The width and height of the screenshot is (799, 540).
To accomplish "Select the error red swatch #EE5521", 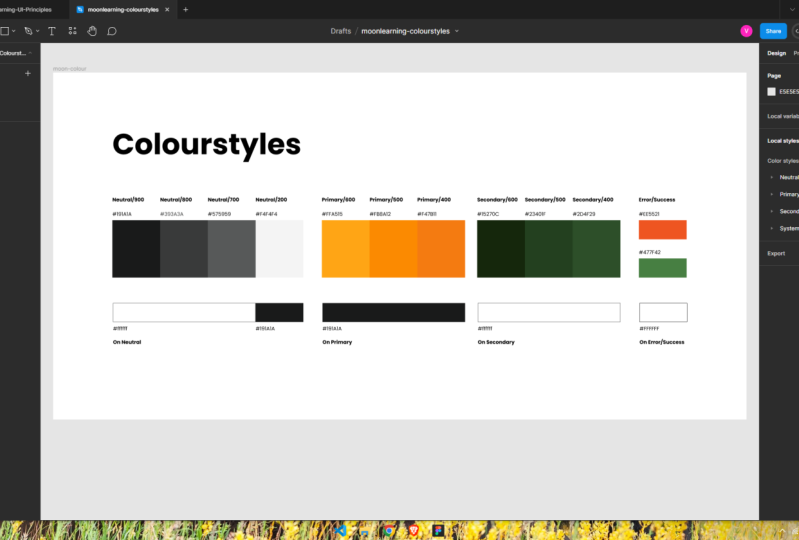I will coord(662,230).
